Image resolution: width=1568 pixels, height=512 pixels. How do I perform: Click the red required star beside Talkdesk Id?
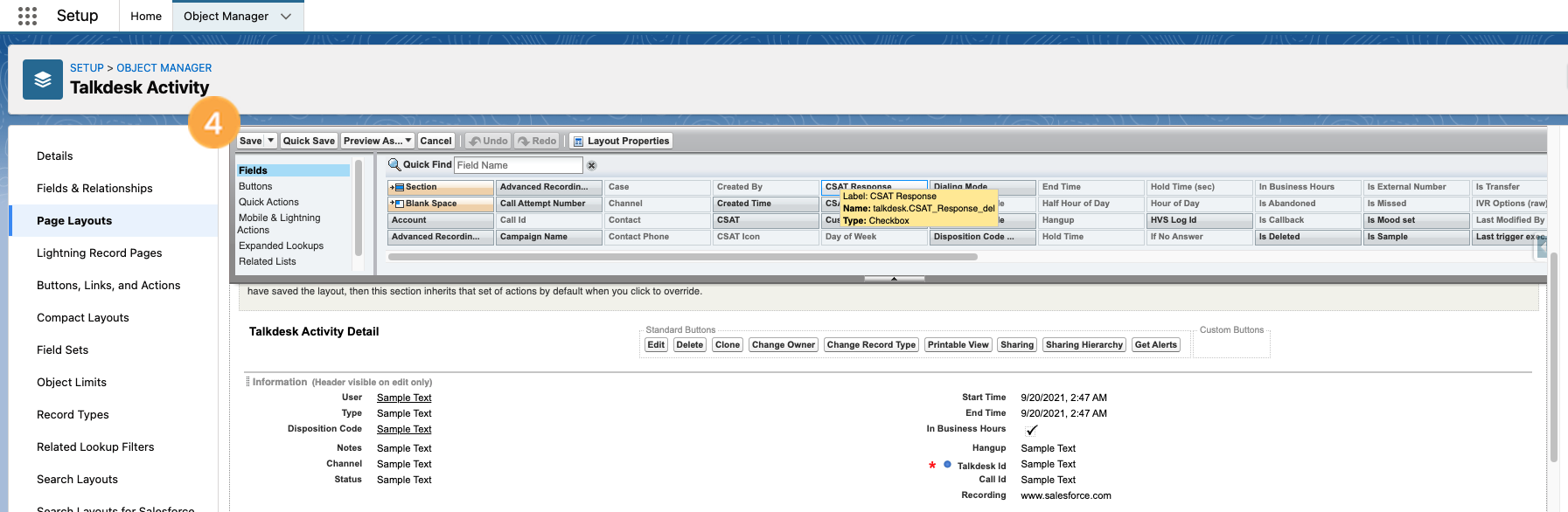point(932,466)
